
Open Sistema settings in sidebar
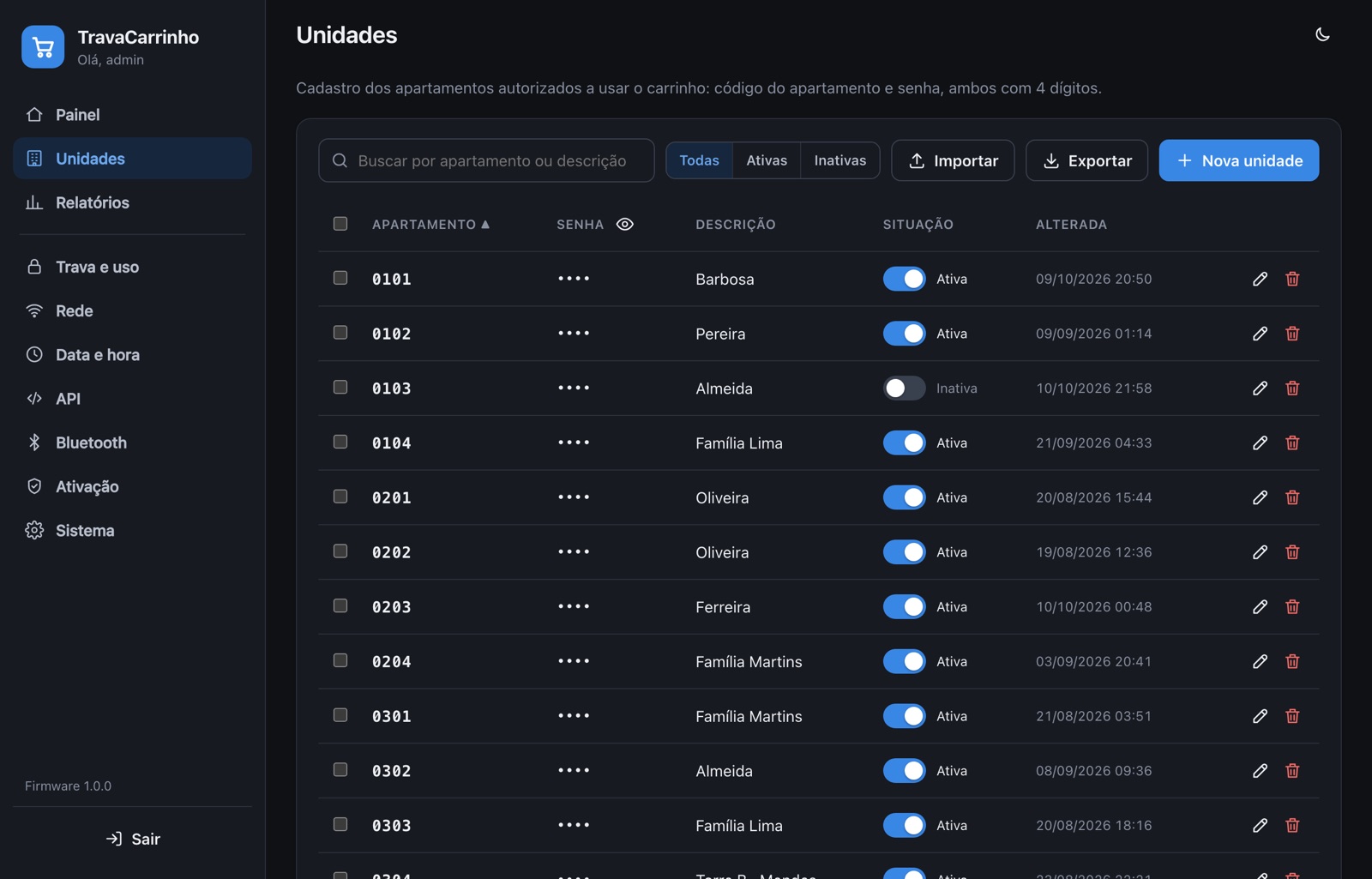[132, 530]
